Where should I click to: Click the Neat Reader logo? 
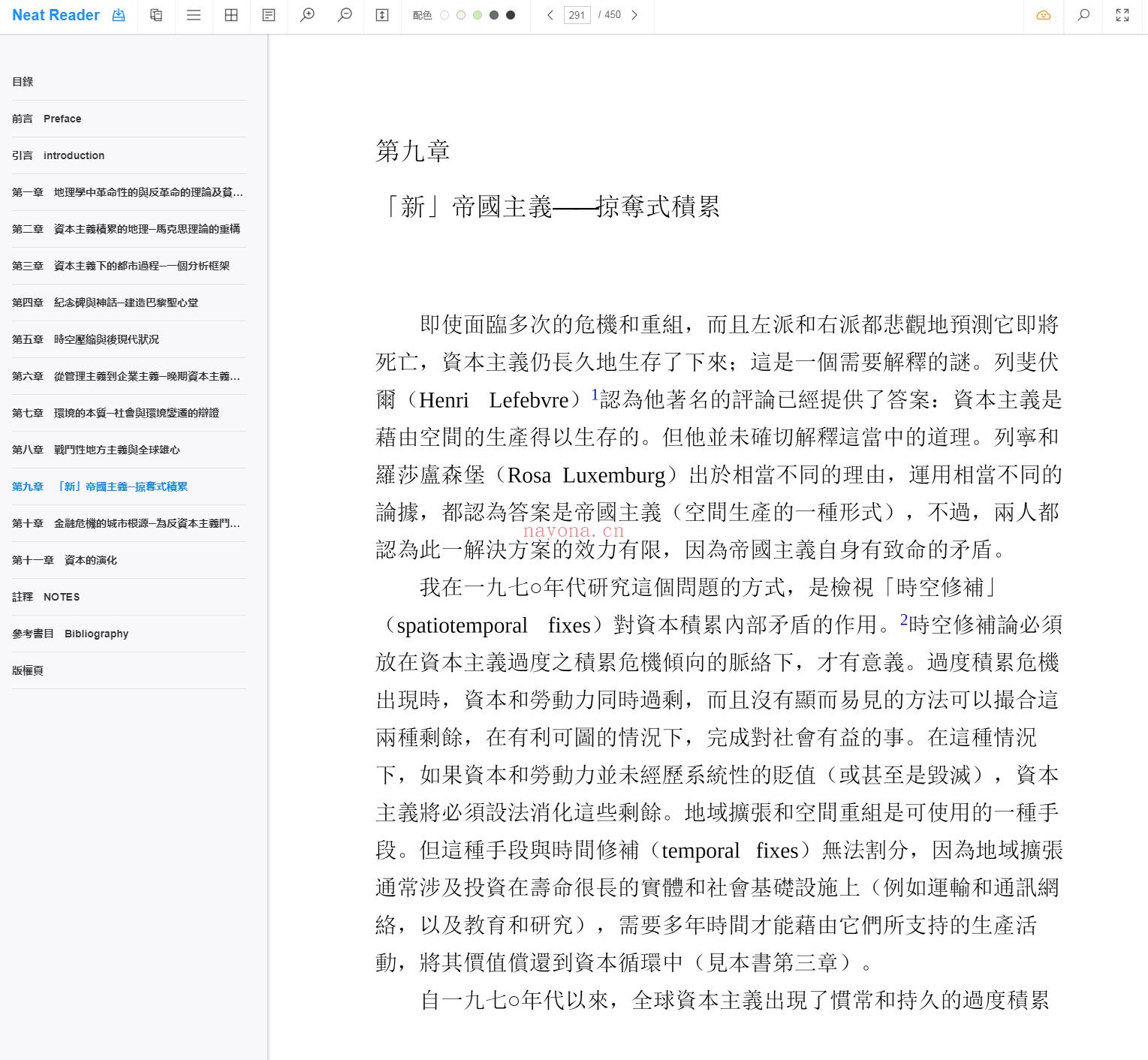[x=56, y=15]
